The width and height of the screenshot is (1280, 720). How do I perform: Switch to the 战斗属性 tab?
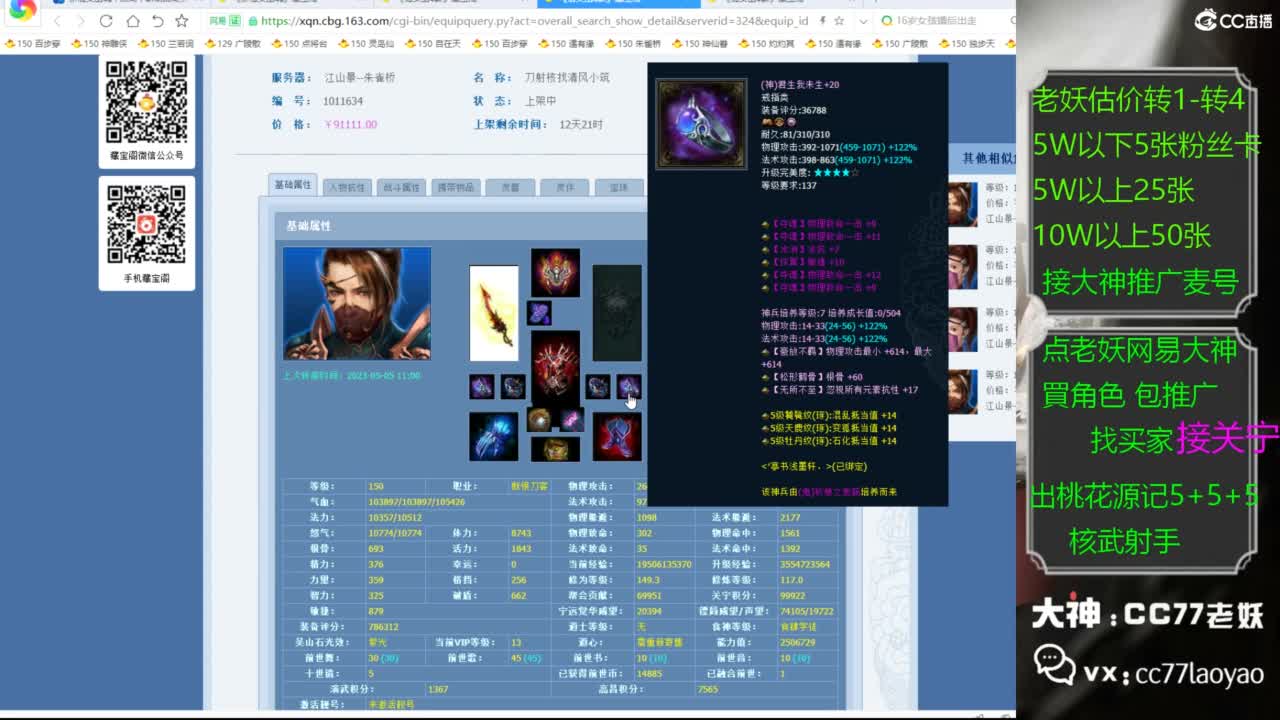pos(401,187)
